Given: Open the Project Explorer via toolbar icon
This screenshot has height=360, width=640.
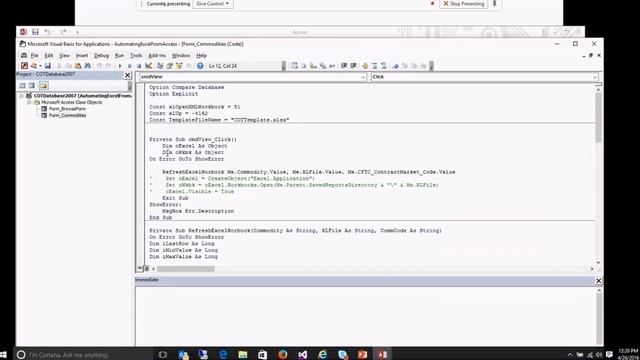Looking at the screenshot, I should coord(160,66).
